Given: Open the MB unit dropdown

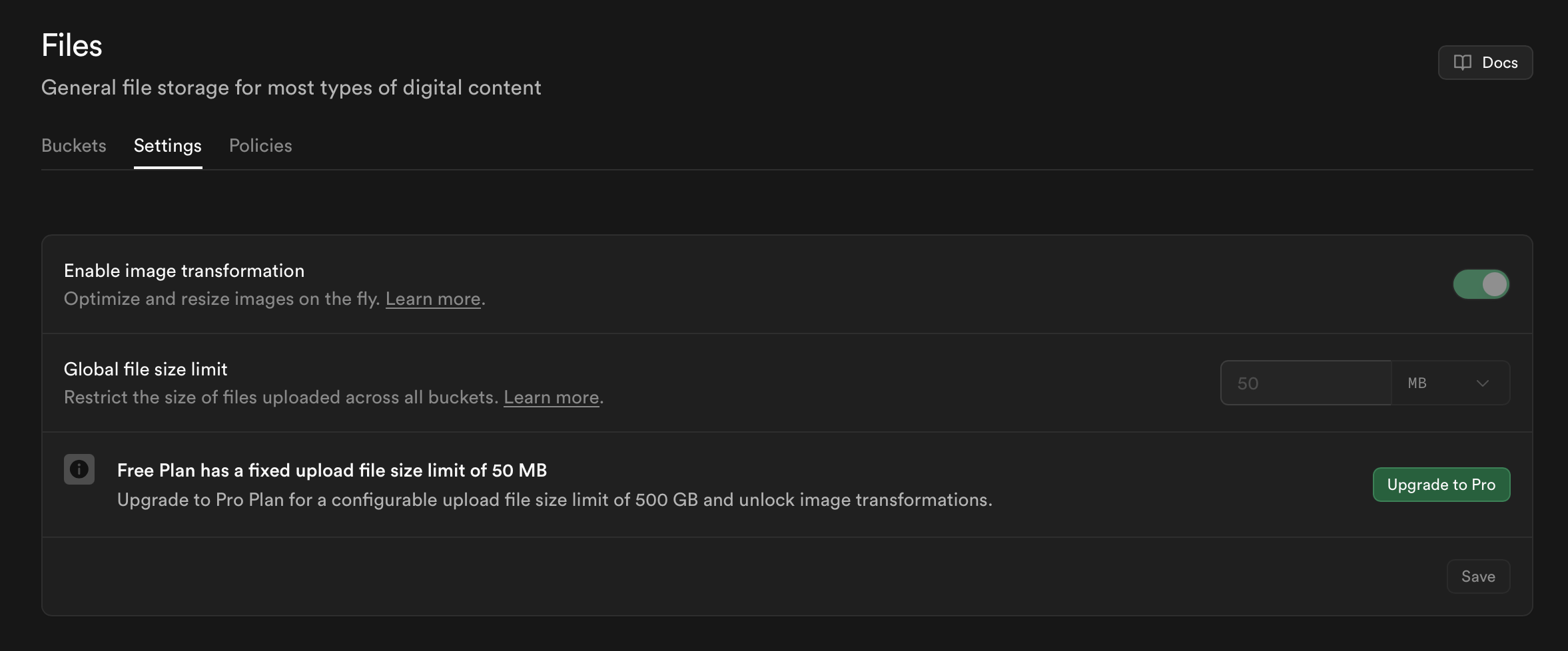Looking at the screenshot, I should point(1449,383).
